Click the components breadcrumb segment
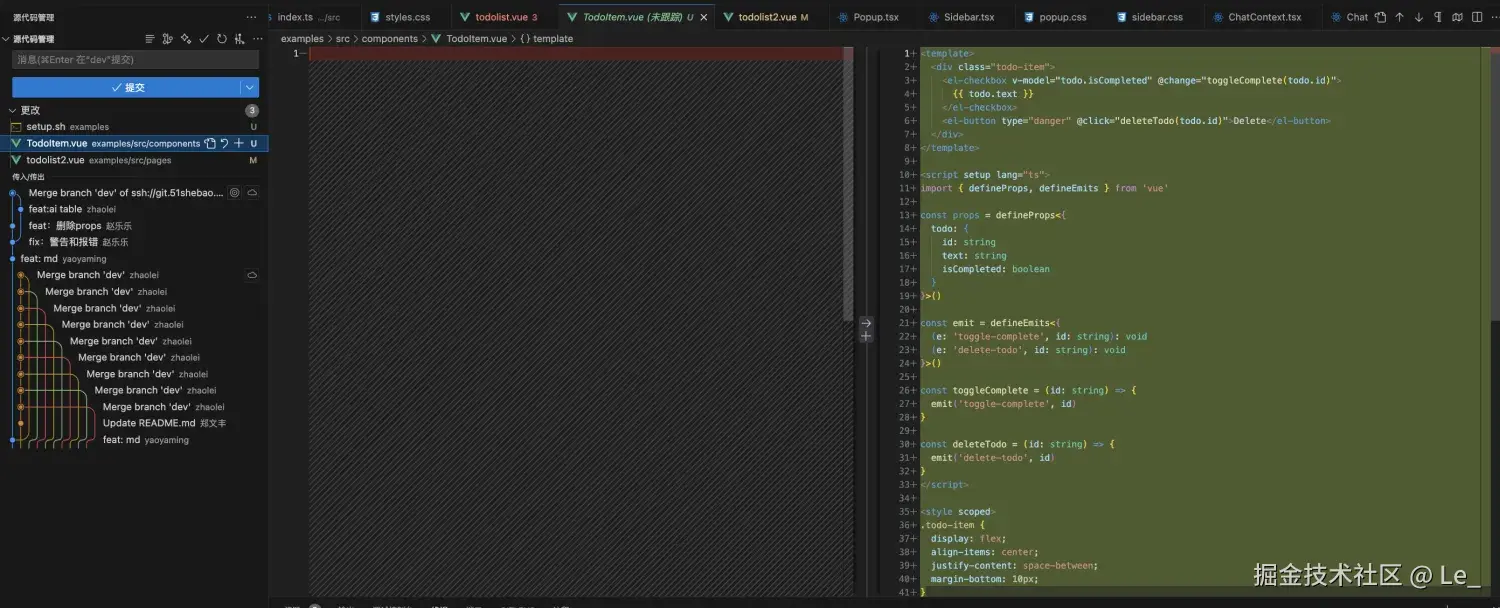Image resolution: width=1500 pixels, height=608 pixels. pos(390,39)
